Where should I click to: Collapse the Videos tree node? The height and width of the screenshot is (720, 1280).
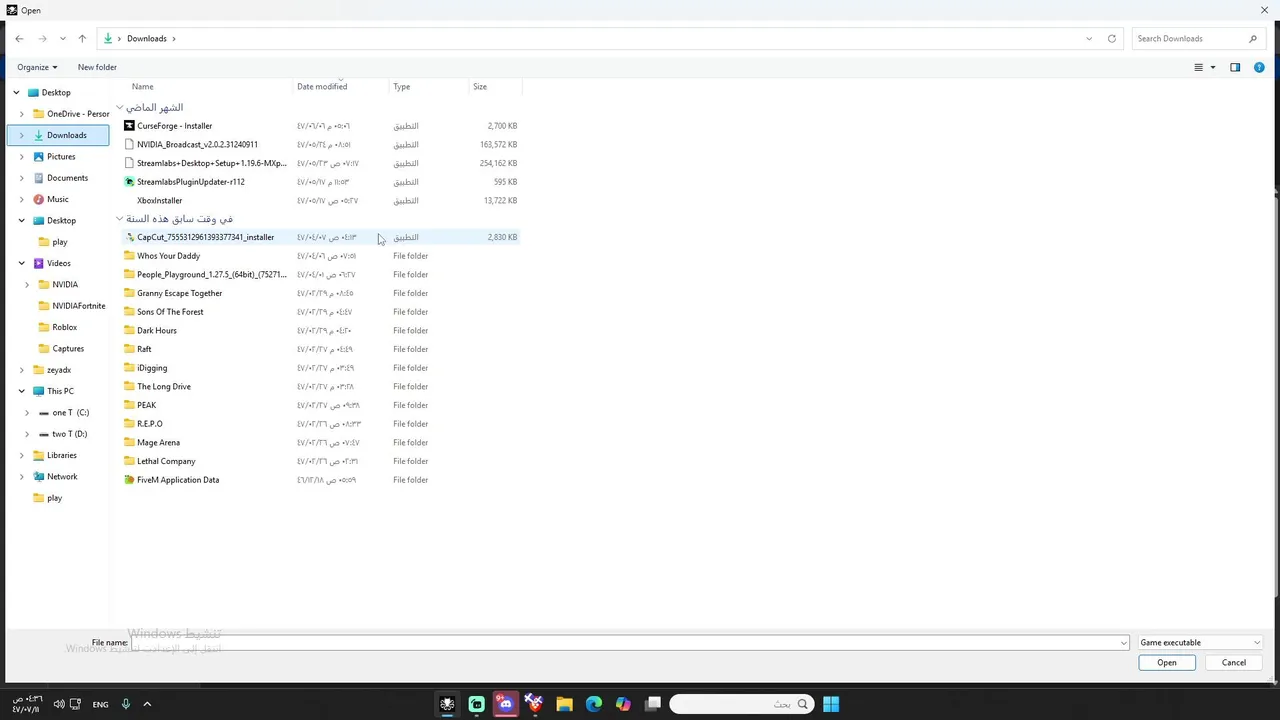(x=22, y=263)
